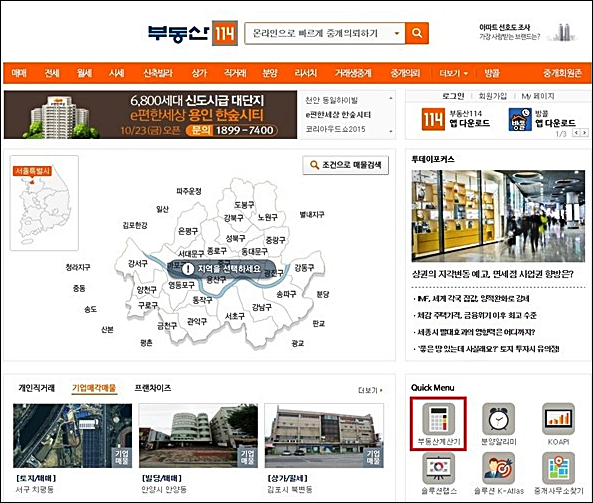This screenshot has width=593, height=503.
Task: Click the app banner next arrow
Action: 585,133
